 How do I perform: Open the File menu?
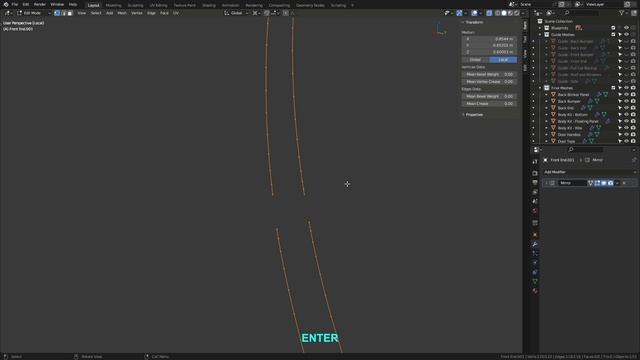pyautogui.click(x=15, y=4)
